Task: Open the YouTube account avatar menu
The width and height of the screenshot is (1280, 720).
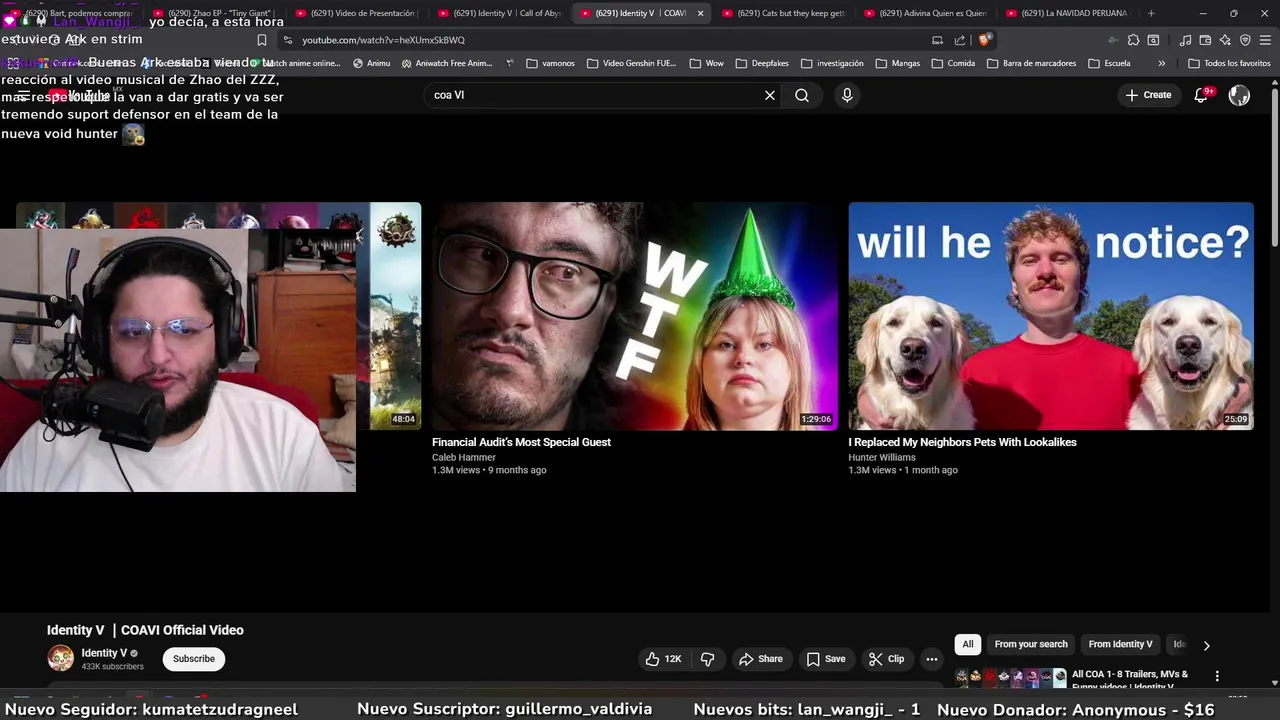Action: click(1239, 95)
